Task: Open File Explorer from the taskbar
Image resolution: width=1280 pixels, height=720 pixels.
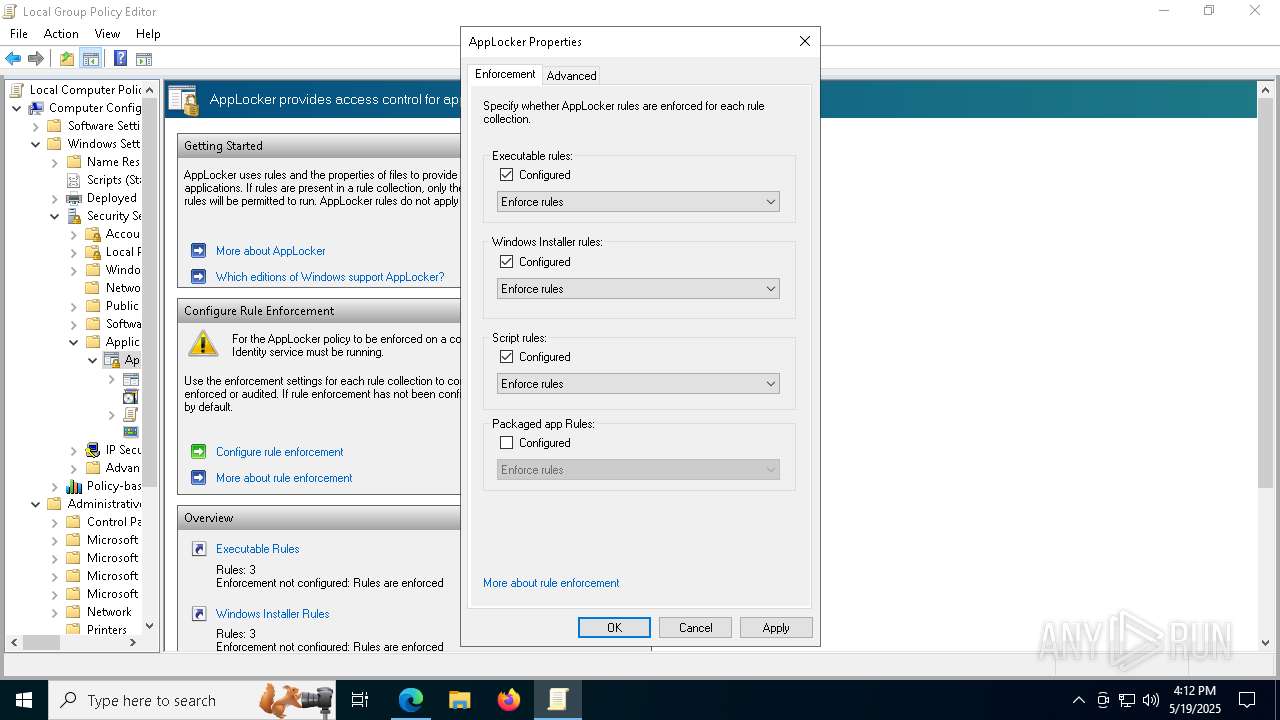Action: pyautogui.click(x=460, y=700)
